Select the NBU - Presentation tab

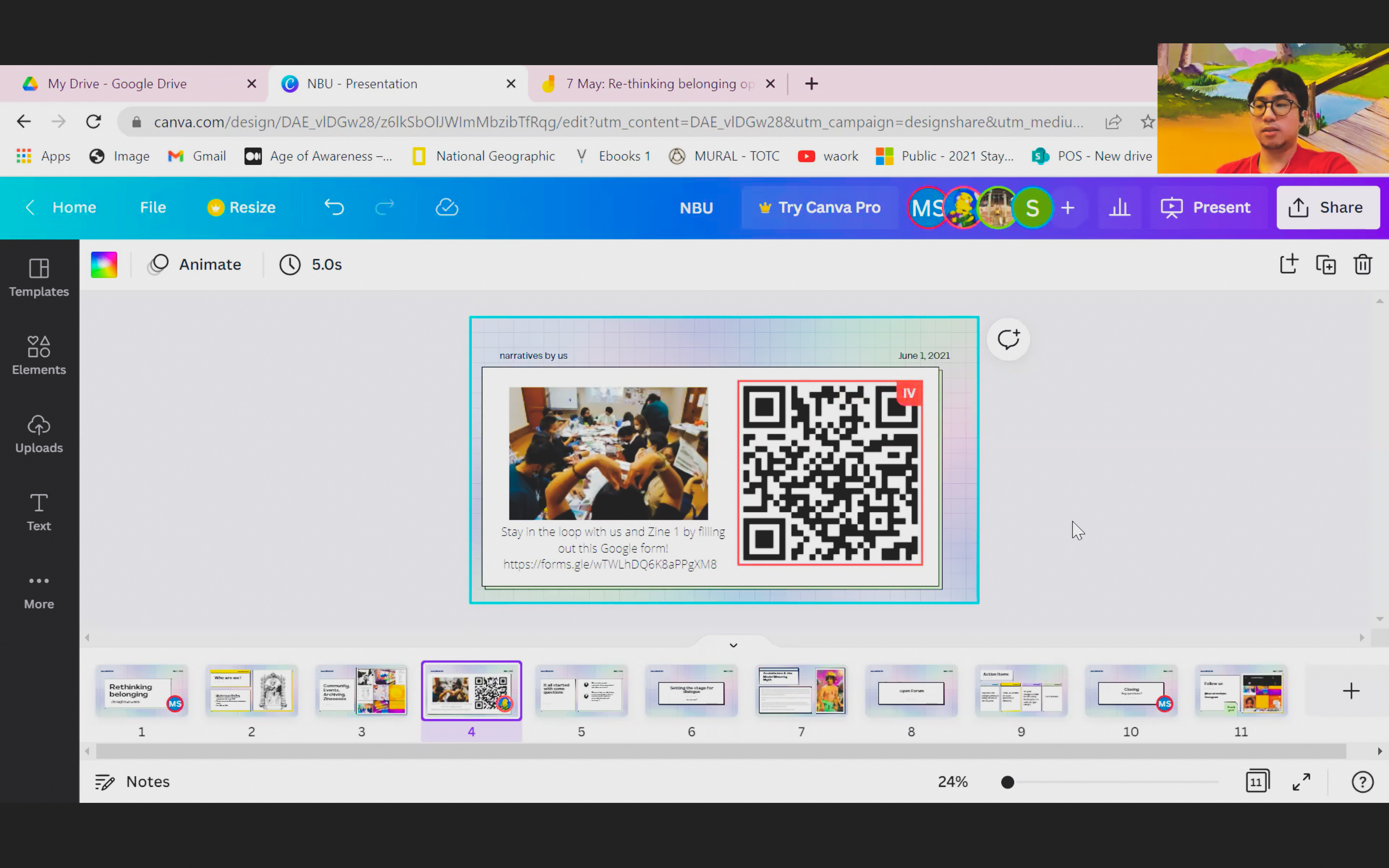click(x=397, y=84)
